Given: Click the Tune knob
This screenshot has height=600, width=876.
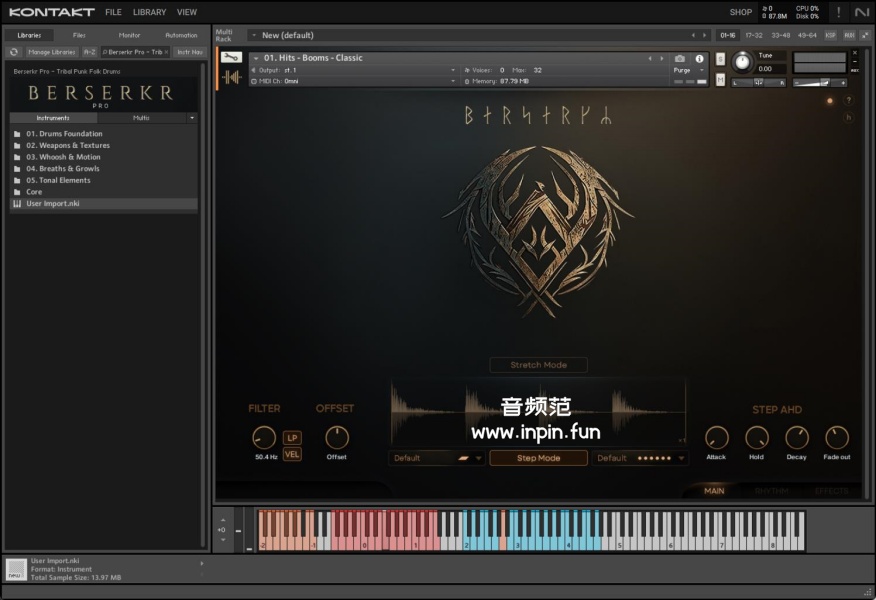Looking at the screenshot, I should tap(742, 61).
